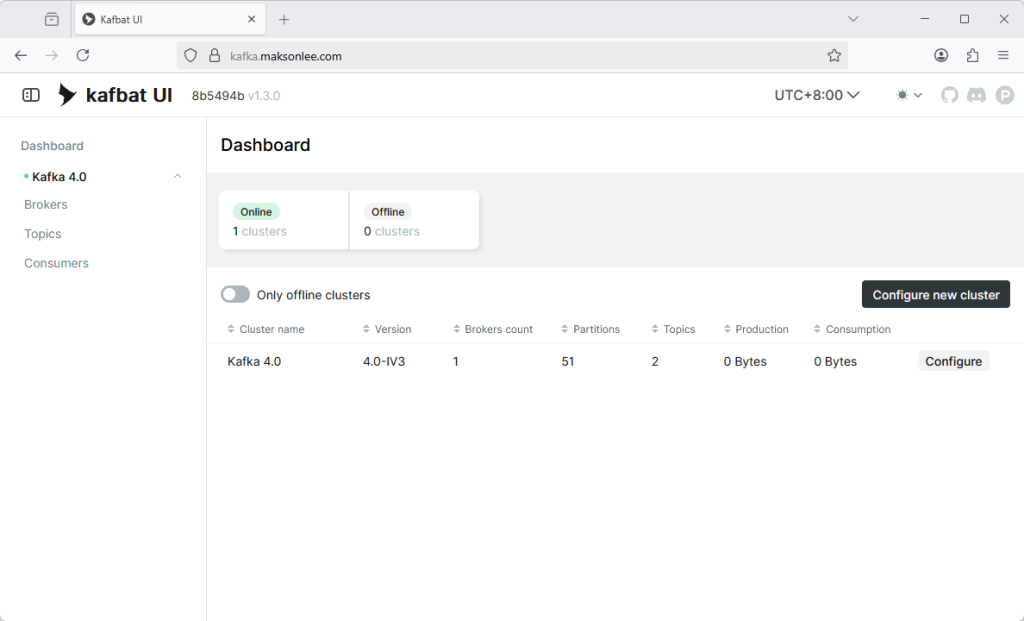Open Brokers in the sidebar
1024x621 pixels.
(x=46, y=204)
